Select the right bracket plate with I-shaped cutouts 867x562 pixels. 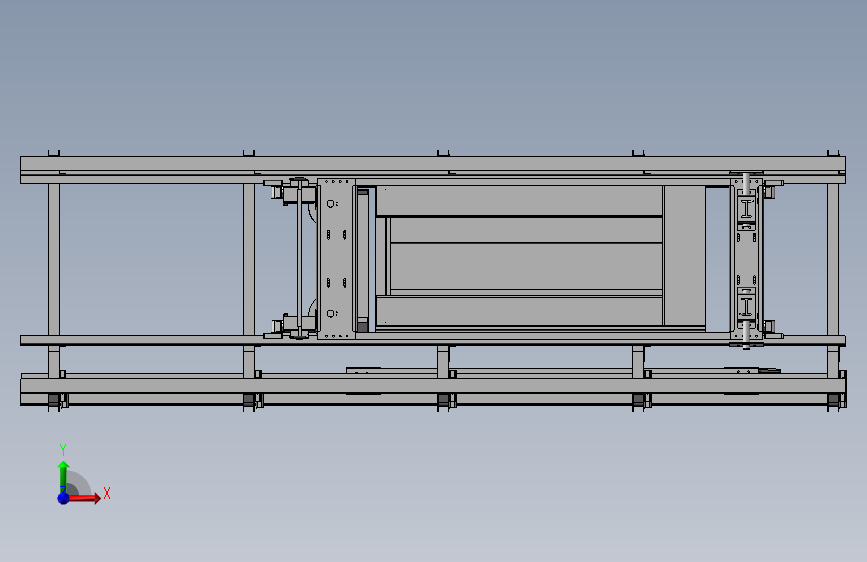(x=746, y=258)
